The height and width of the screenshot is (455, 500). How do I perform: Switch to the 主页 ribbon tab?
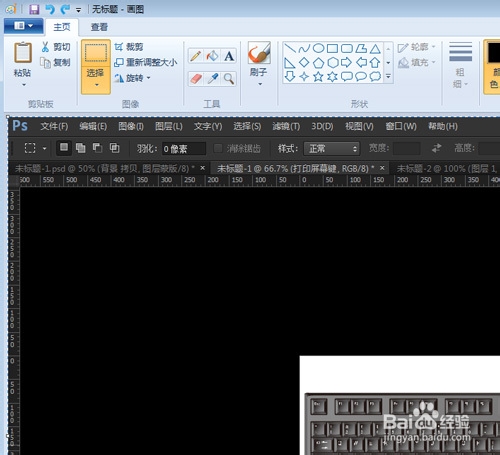pyautogui.click(x=62, y=27)
